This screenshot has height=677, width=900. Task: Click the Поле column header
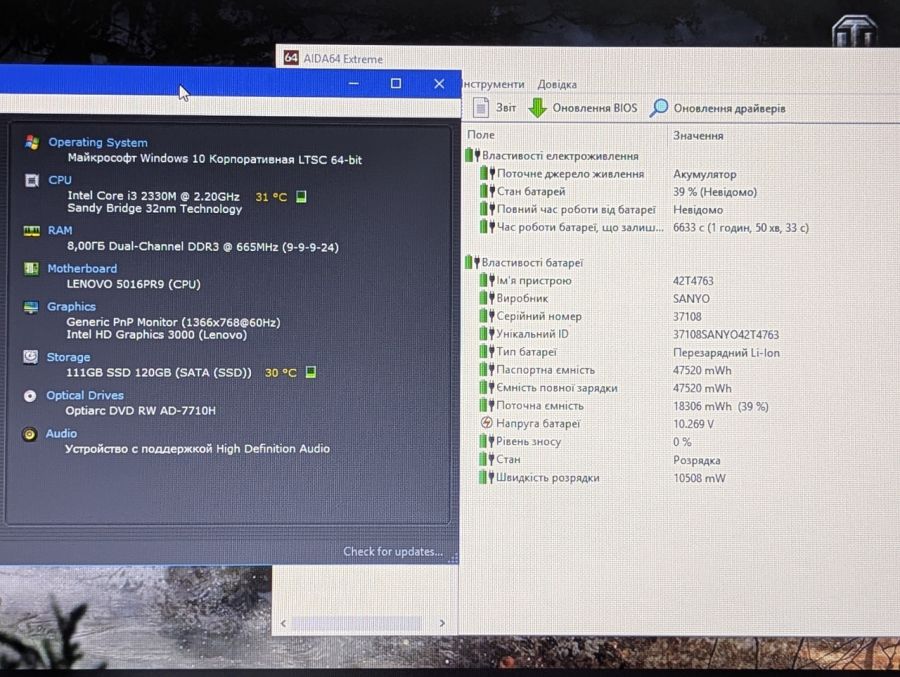pyautogui.click(x=480, y=135)
